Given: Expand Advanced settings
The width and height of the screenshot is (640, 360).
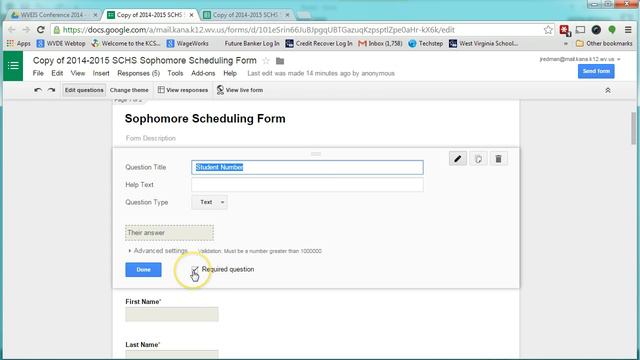Looking at the screenshot, I should click(x=158, y=251).
